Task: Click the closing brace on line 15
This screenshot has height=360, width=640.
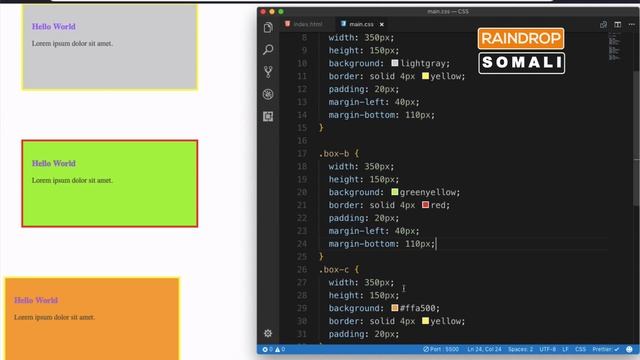Action: click(321, 128)
